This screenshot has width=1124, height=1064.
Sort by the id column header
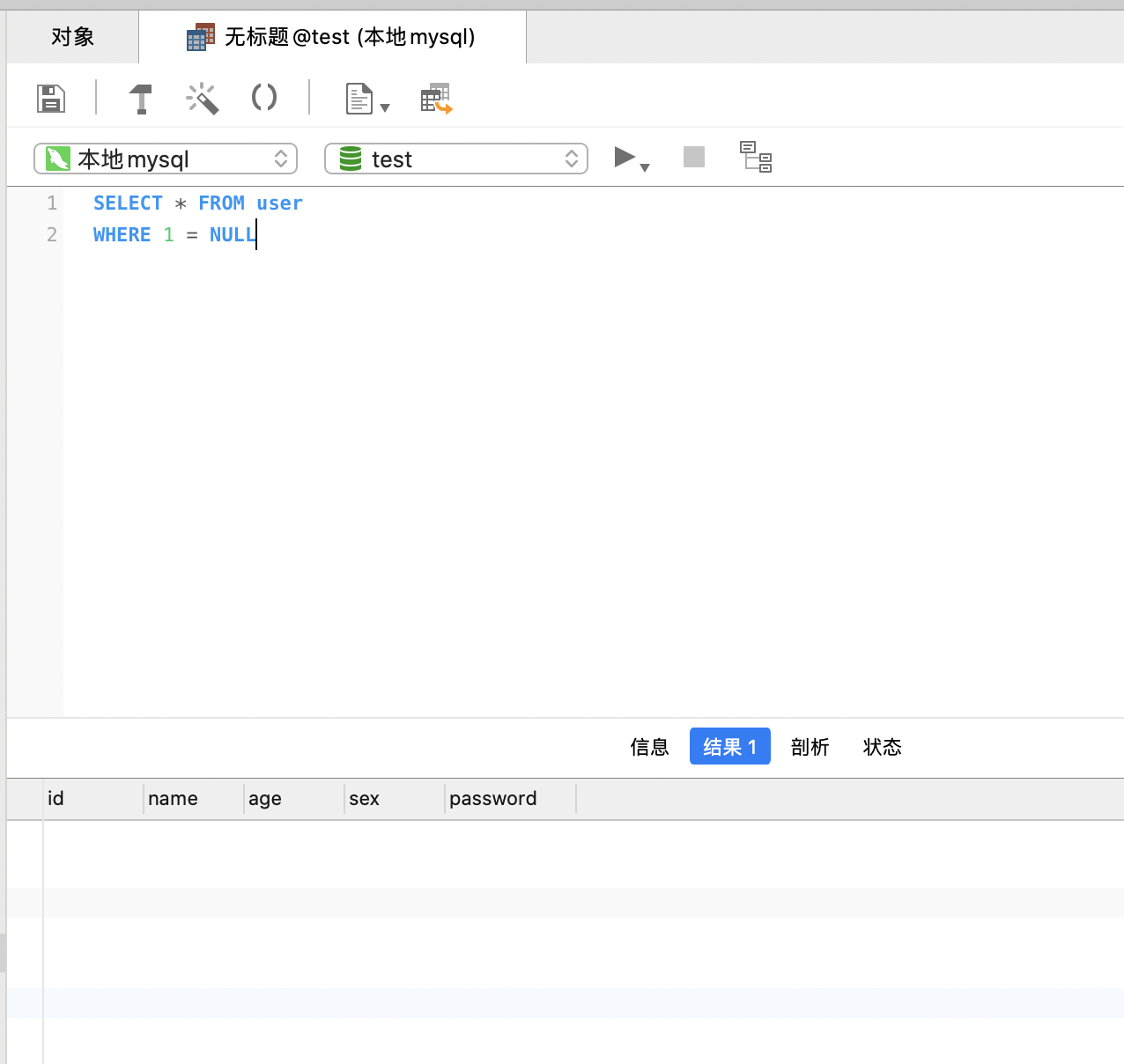tap(93, 799)
